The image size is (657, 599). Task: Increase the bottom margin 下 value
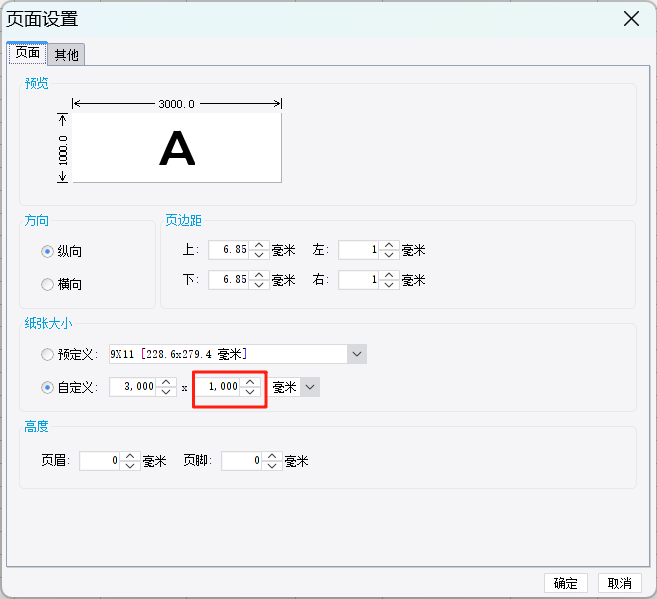(259, 275)
